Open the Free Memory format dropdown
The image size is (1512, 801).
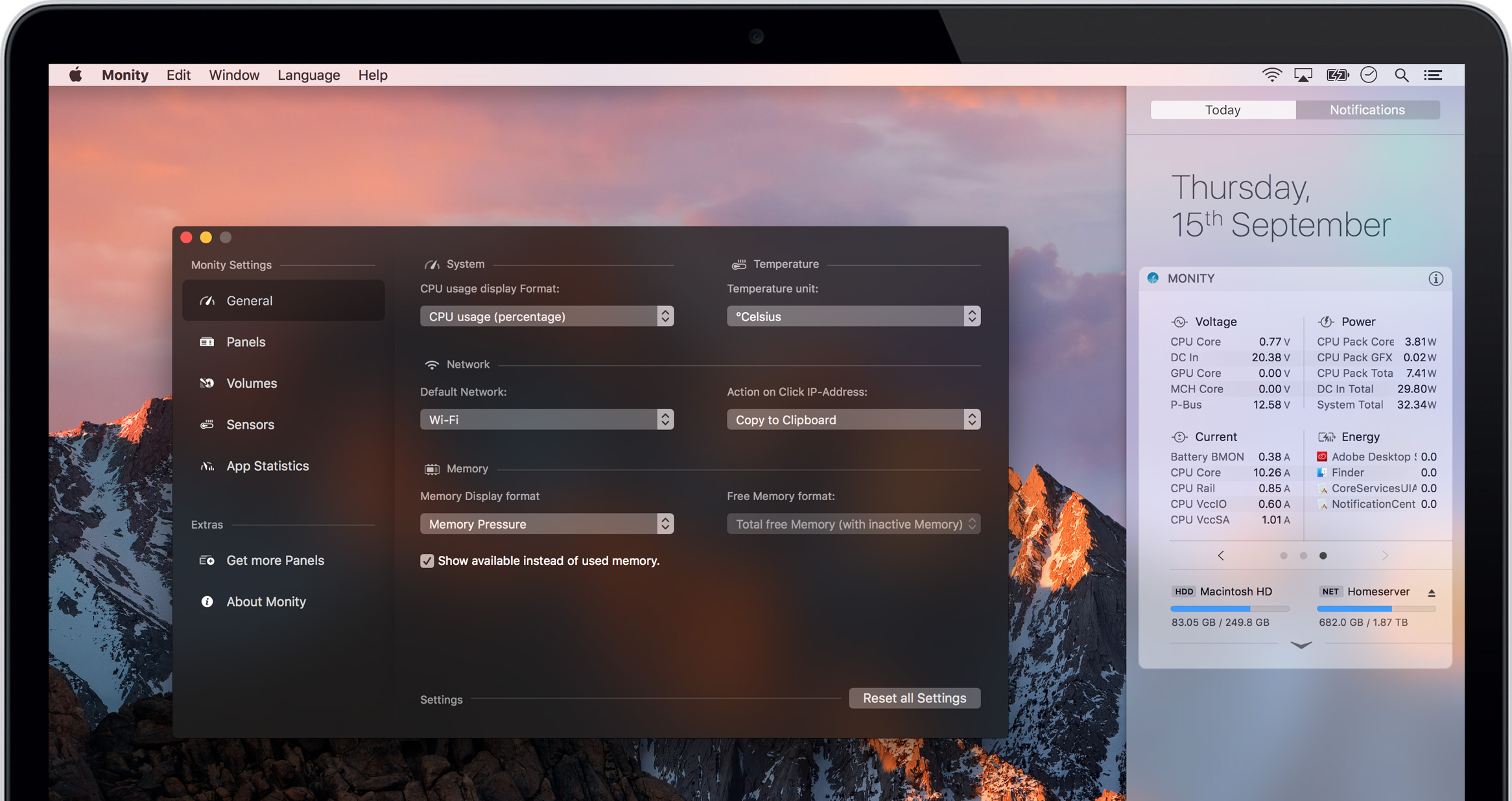853,524
